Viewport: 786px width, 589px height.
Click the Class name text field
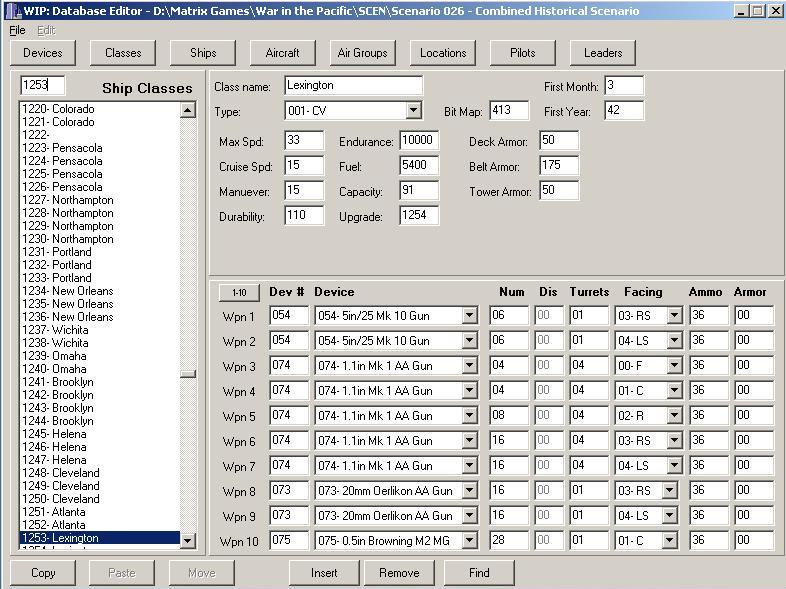(x=353, y=86)
